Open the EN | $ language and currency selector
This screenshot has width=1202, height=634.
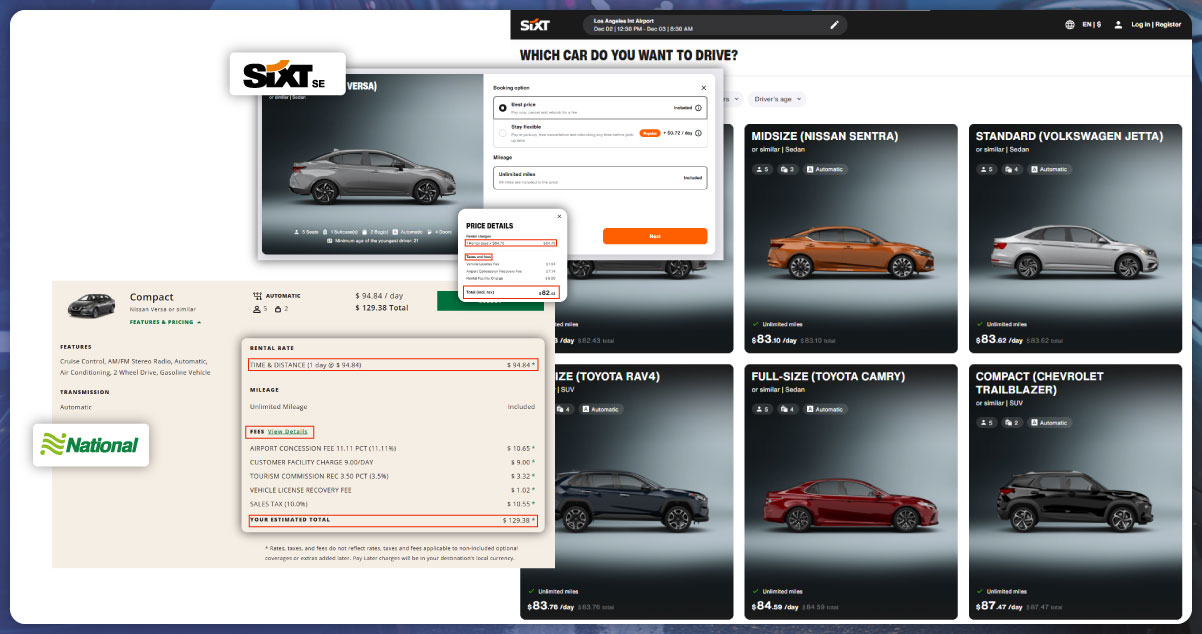1091,25
